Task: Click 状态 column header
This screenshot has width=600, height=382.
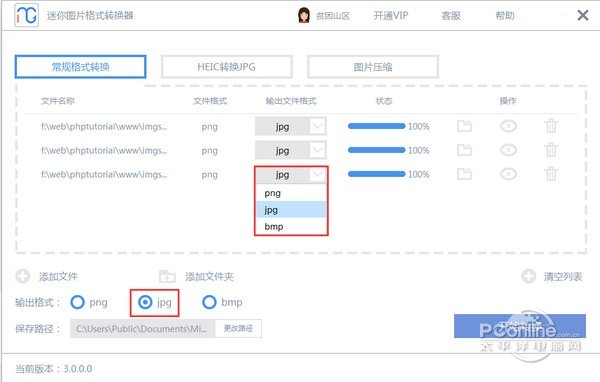Action: point(384,101)
